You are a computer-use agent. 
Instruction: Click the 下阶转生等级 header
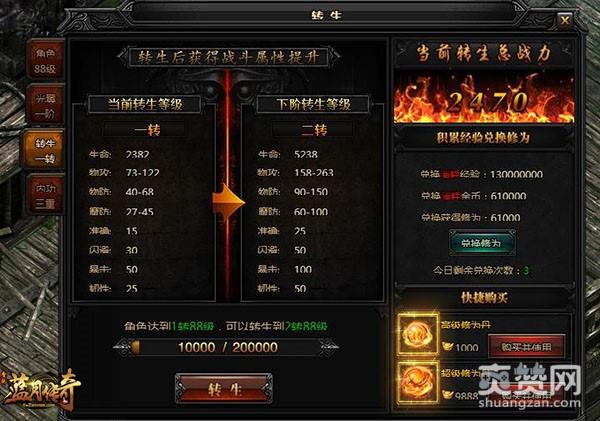(x=313, y=104)
